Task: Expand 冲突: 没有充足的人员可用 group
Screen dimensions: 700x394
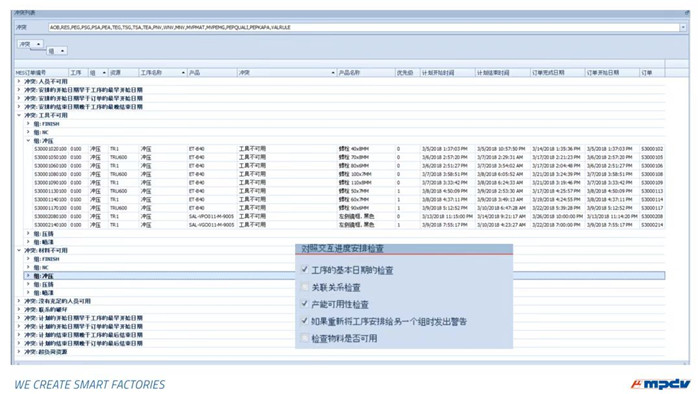Action: click(x=19, y=301)
